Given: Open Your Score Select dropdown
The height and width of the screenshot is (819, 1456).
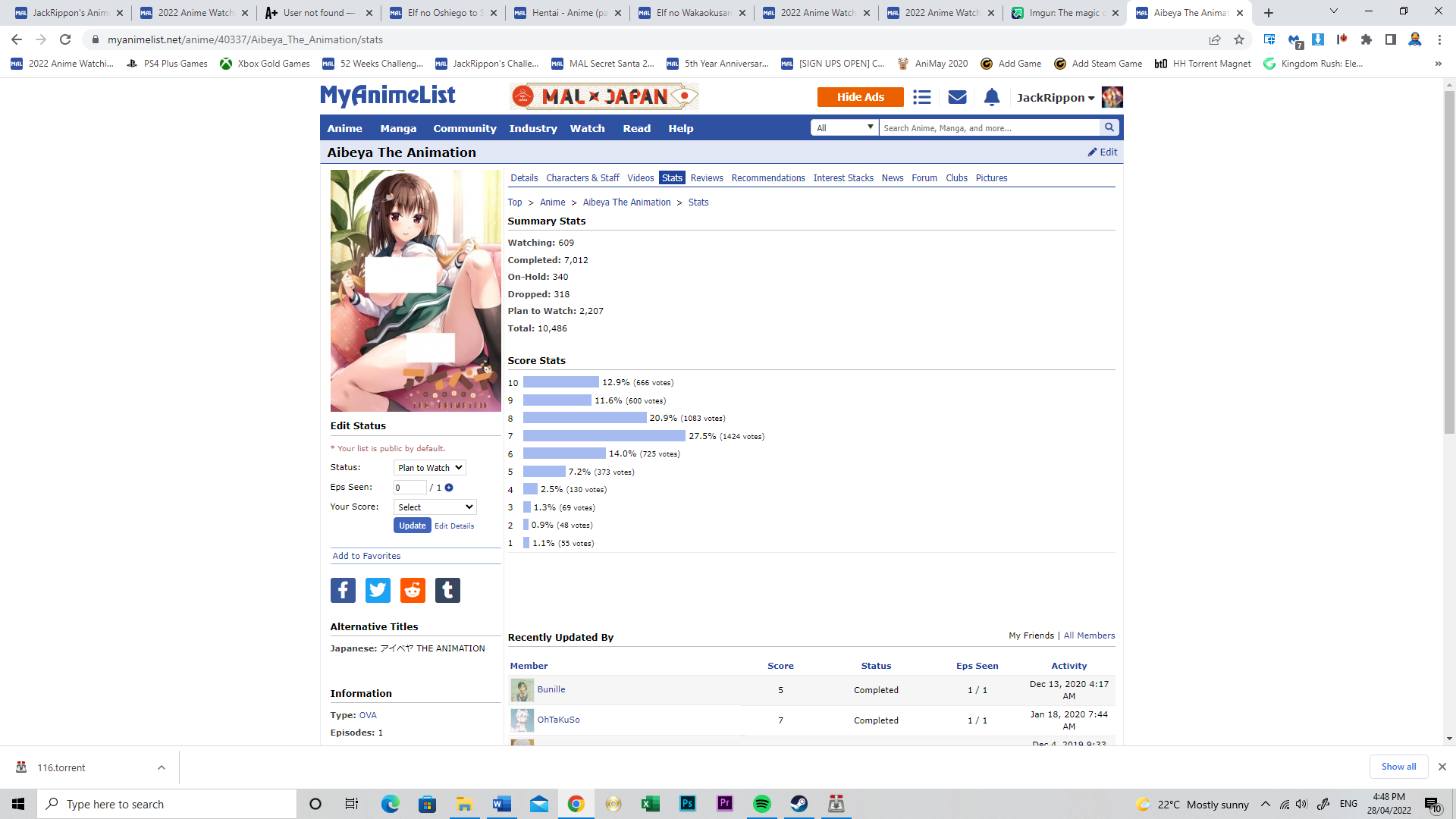Looking at the screenshot, I should pyautogui.click(x=435, y=507).
